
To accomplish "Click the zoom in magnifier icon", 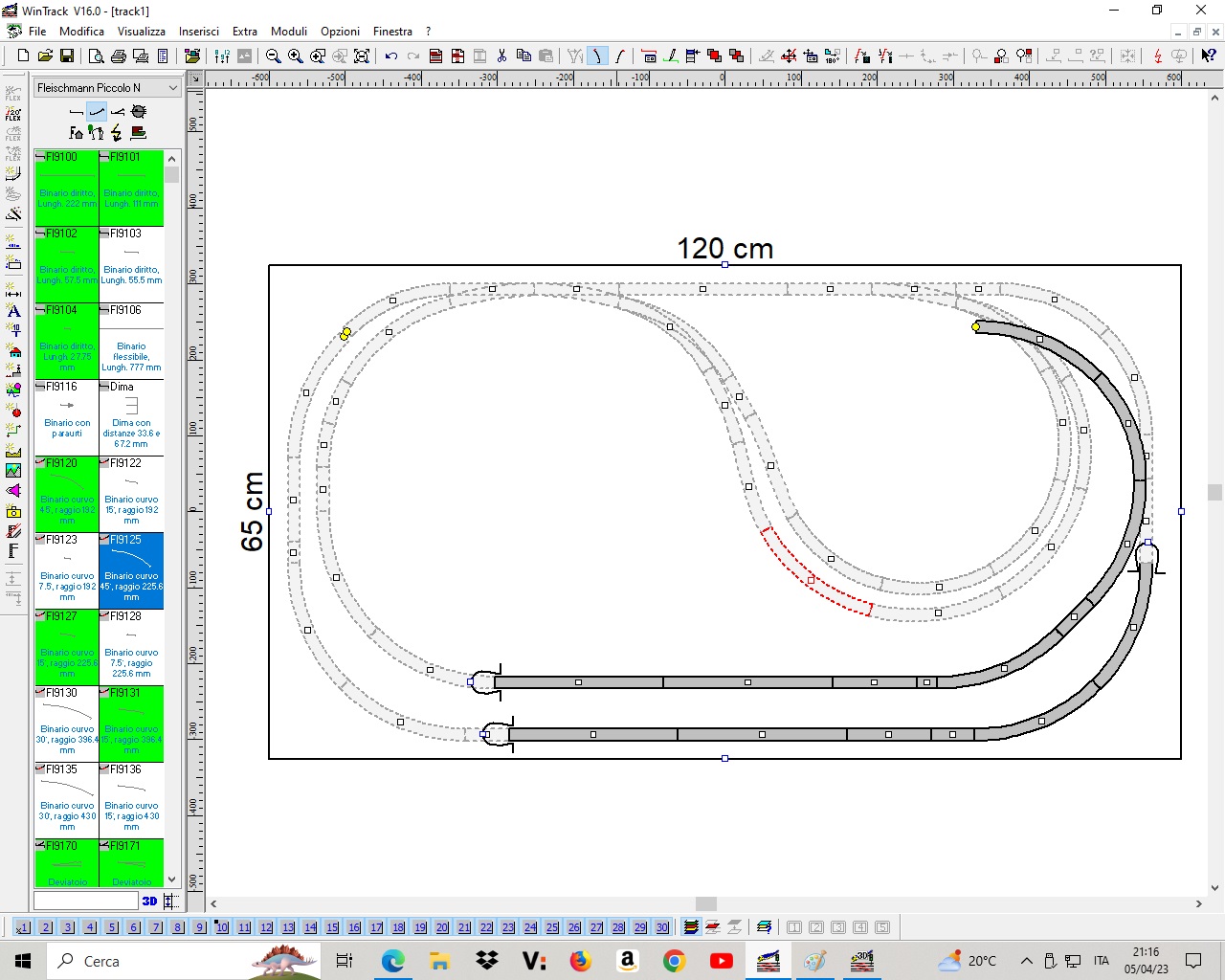I will coord(295,56).
